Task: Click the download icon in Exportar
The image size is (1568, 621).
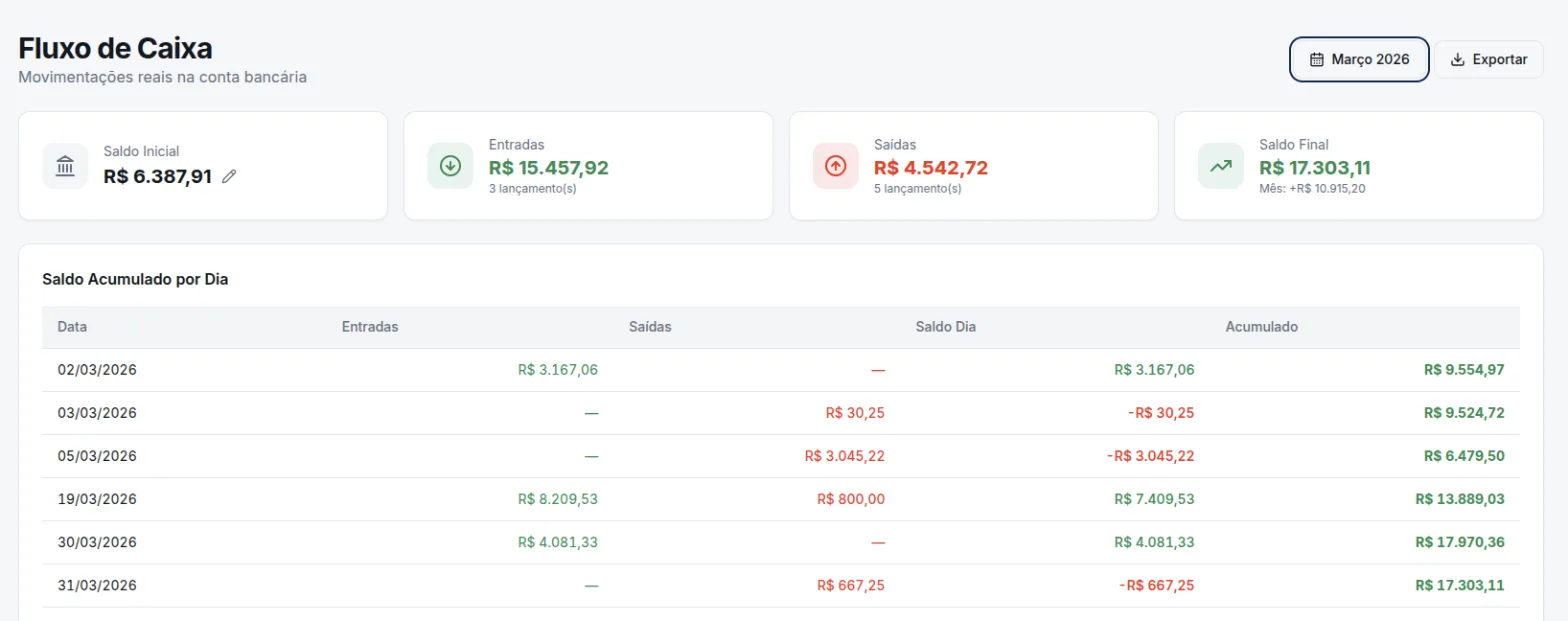Action: tap(1457, 60)
